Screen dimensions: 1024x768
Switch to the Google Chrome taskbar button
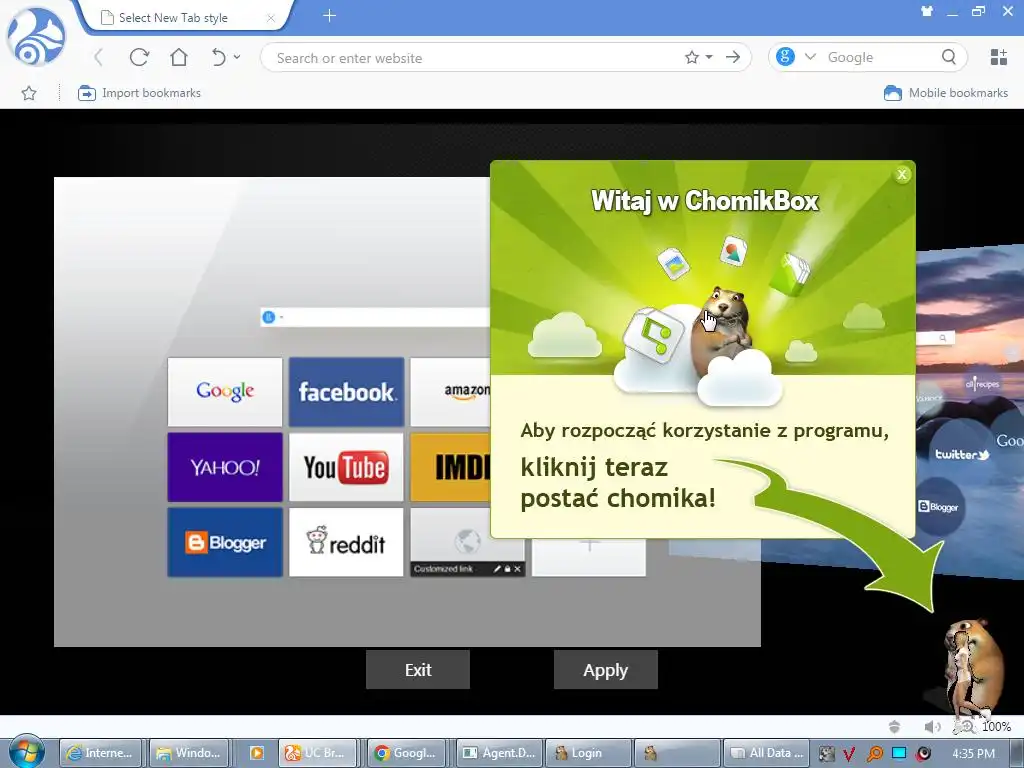[407, 753]
